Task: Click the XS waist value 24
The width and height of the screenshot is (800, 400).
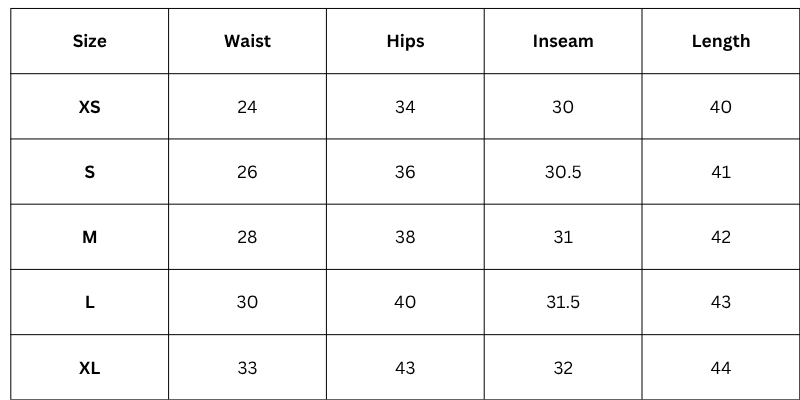Action: (x=247, y=107)
